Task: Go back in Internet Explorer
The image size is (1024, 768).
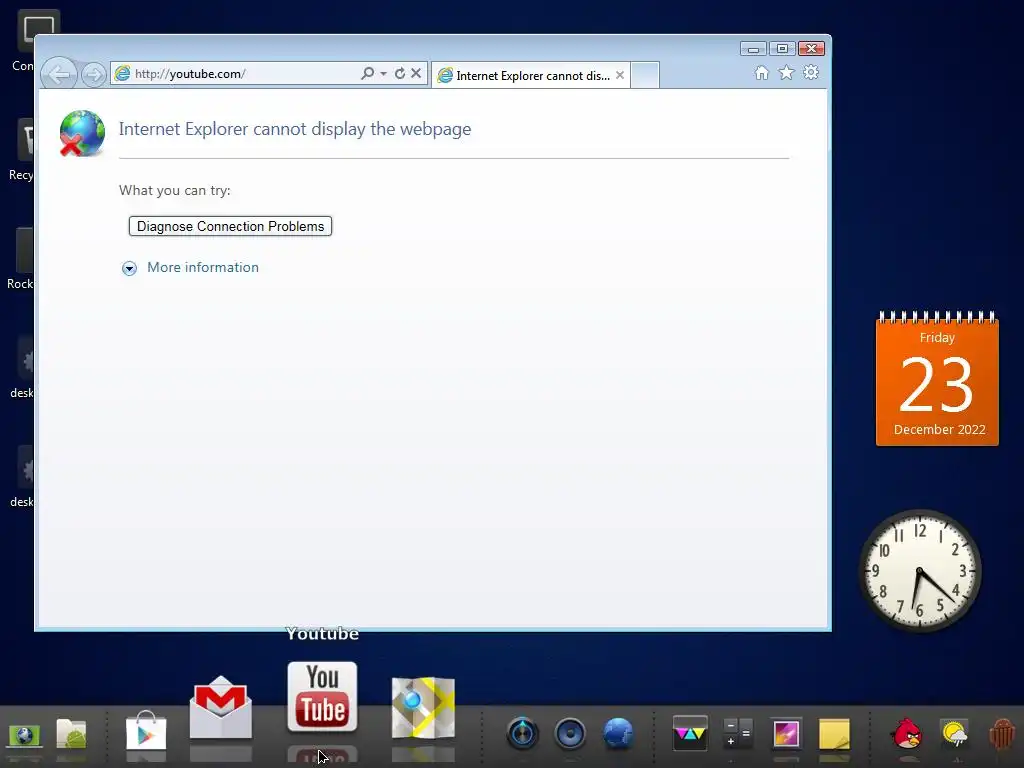Action: [x=59, y=74]
